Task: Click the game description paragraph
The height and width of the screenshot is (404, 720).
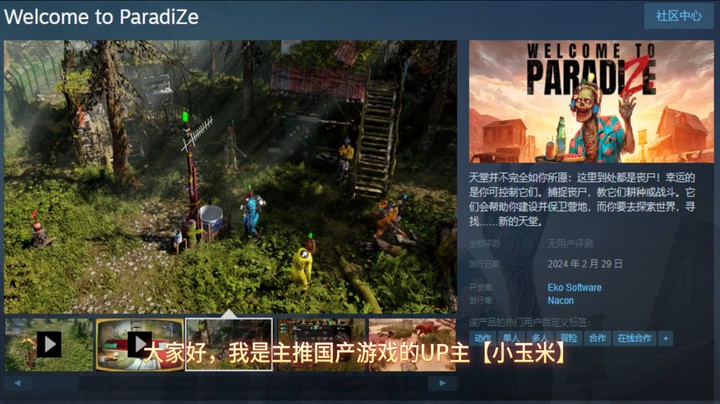Action: tap(582, 199)
